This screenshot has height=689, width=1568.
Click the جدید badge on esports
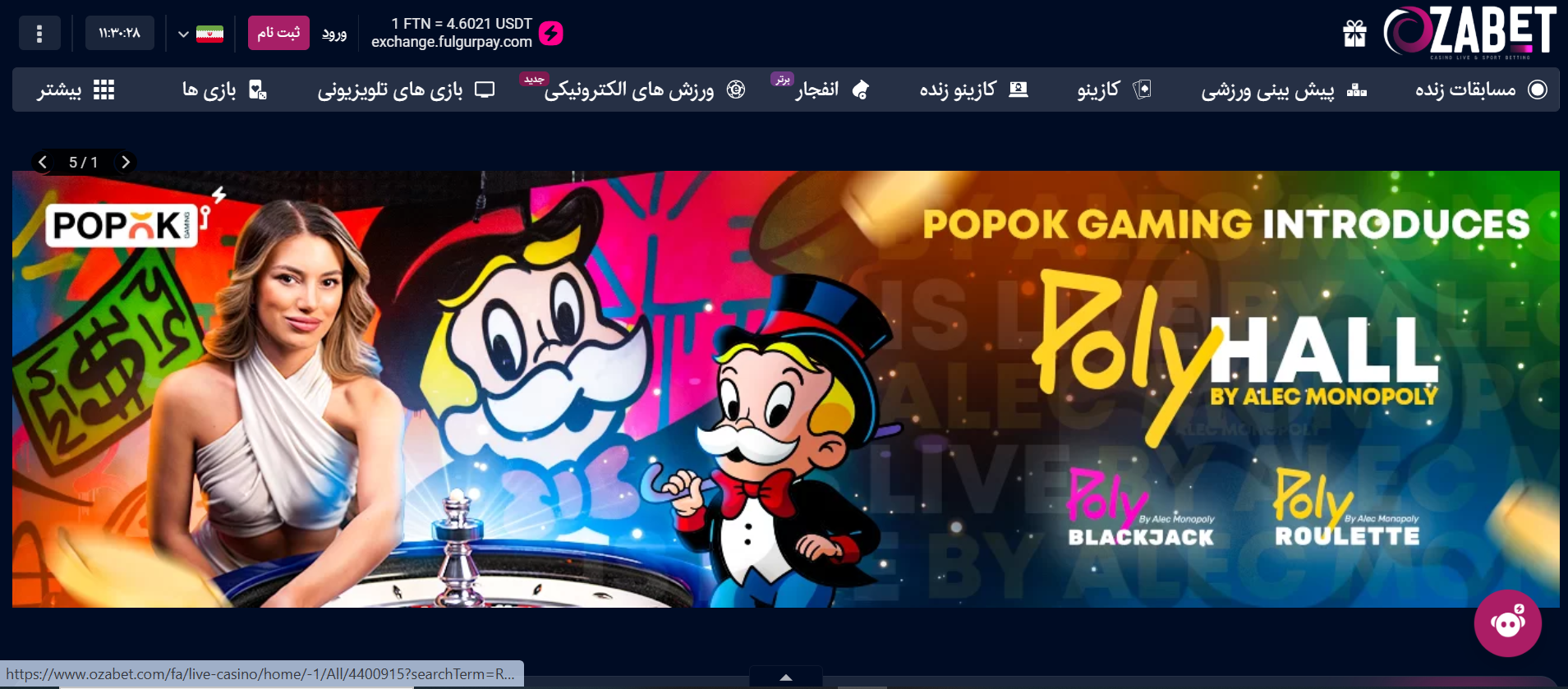pyautogui.click(x=535, y=79)
